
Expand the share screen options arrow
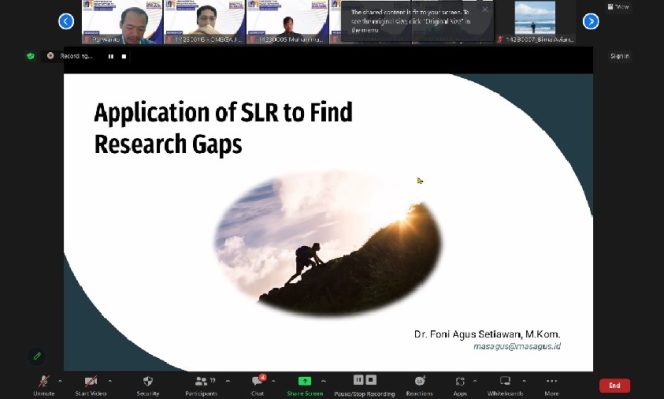324,381
